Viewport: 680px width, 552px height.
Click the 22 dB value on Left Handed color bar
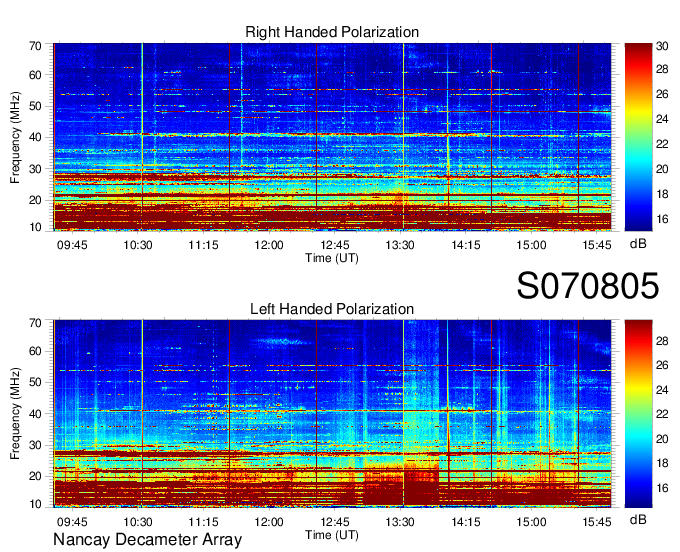click(x=662, y=414)
